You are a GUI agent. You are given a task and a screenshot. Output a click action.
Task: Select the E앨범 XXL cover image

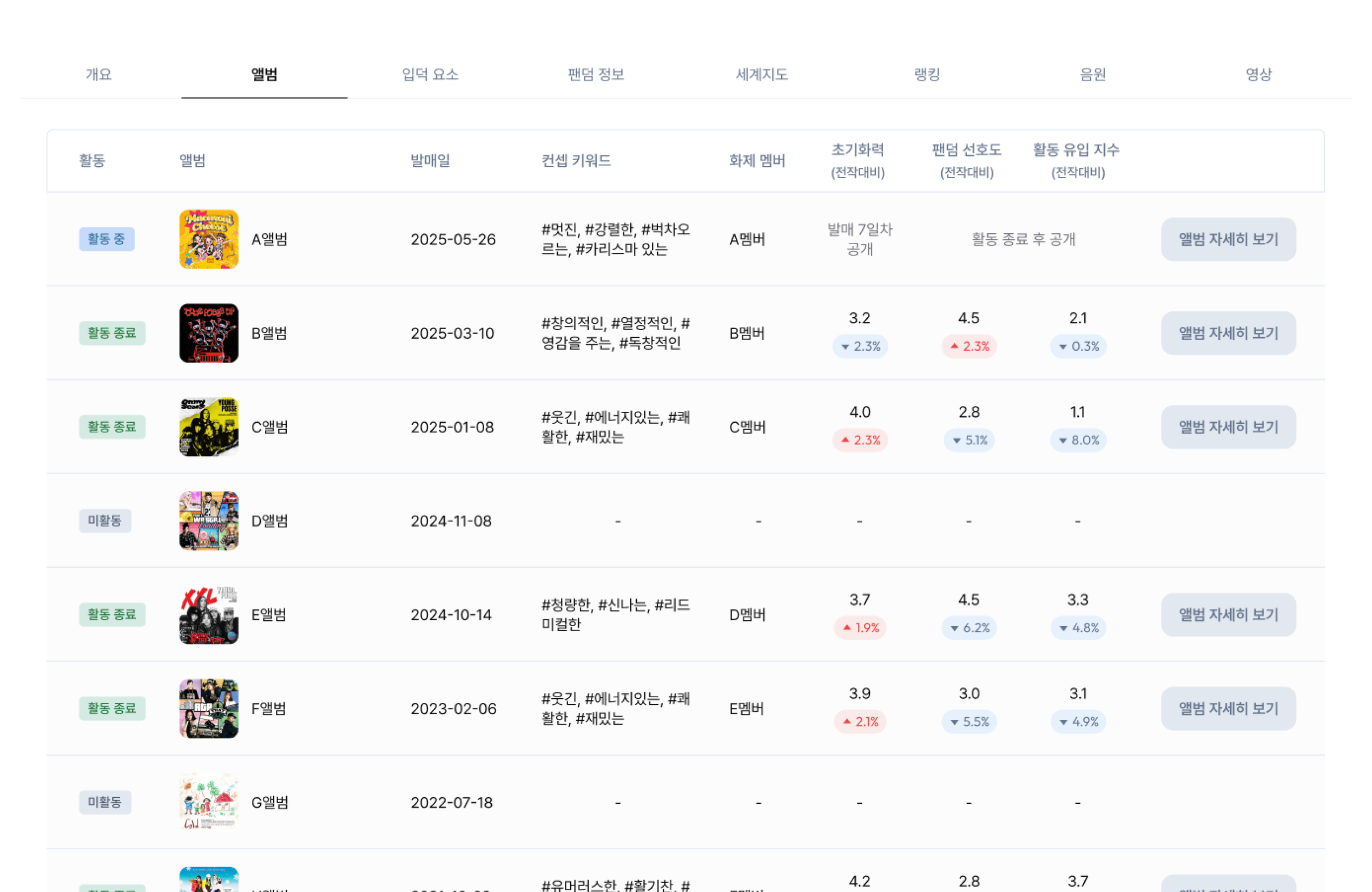(208, 615)
